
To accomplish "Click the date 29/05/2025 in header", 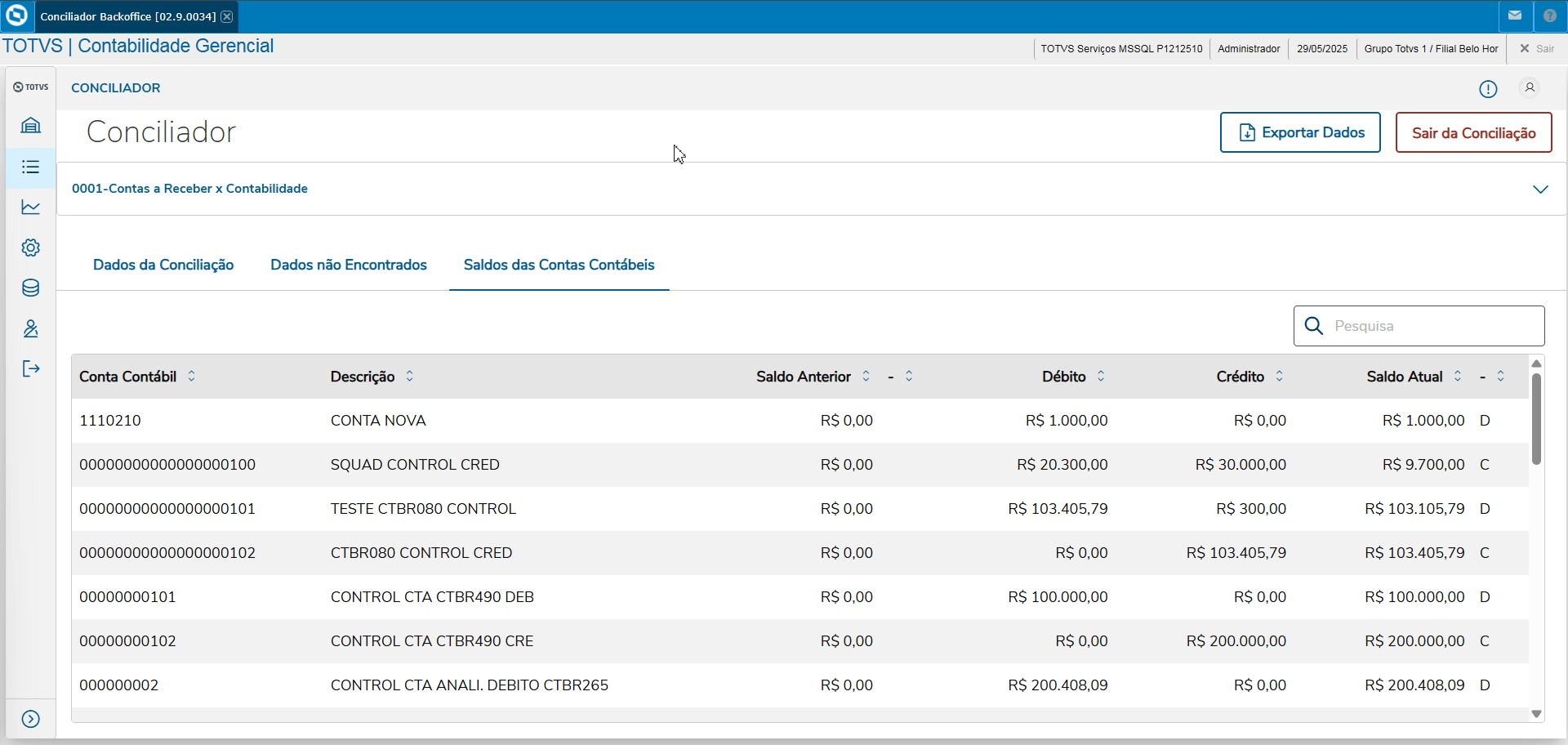I will click(1322, 49).
